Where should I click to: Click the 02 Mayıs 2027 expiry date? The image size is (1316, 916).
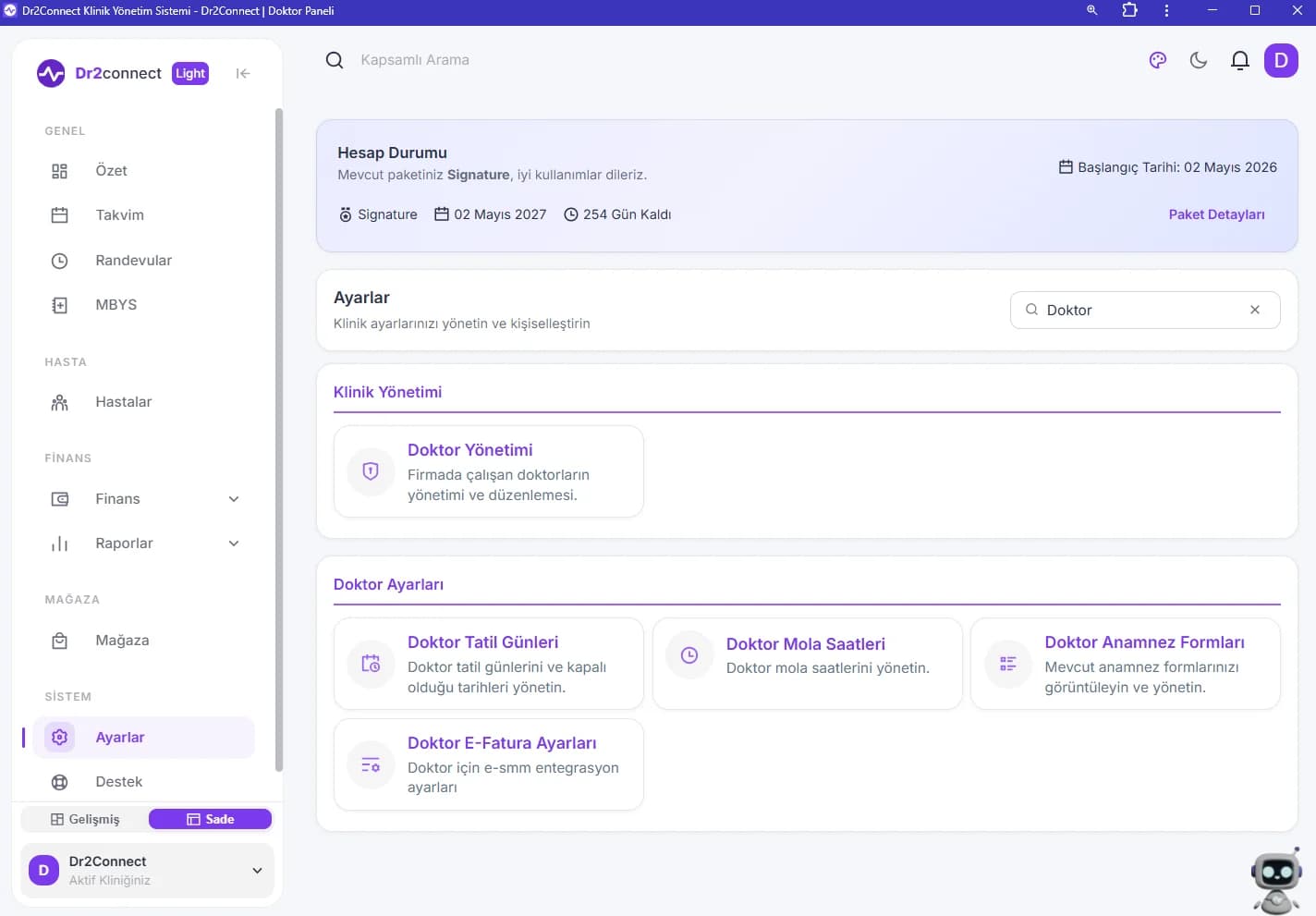[x=500, y=214]
